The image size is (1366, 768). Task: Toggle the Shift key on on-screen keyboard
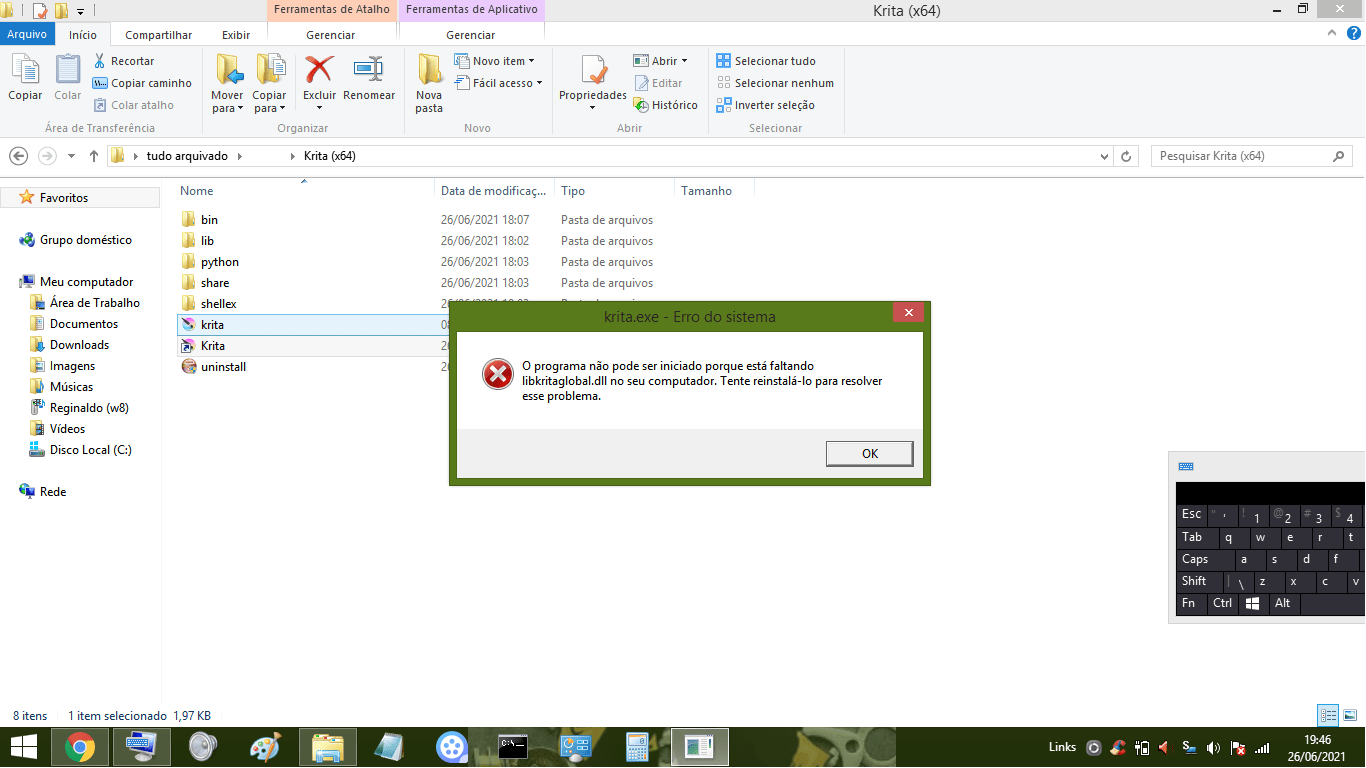(1200, 582)
